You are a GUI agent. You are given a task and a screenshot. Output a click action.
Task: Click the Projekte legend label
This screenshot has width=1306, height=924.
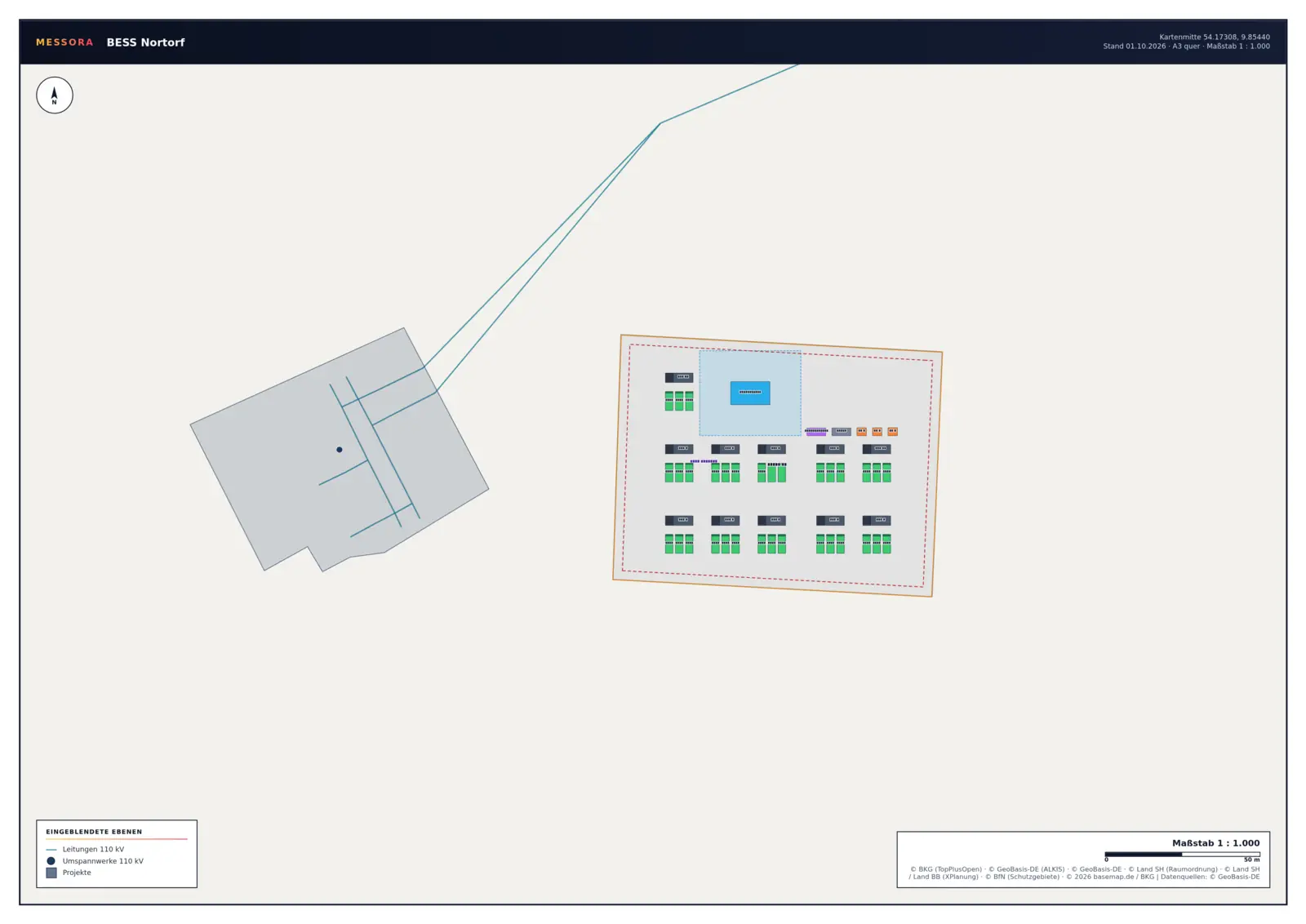[77, 873]
